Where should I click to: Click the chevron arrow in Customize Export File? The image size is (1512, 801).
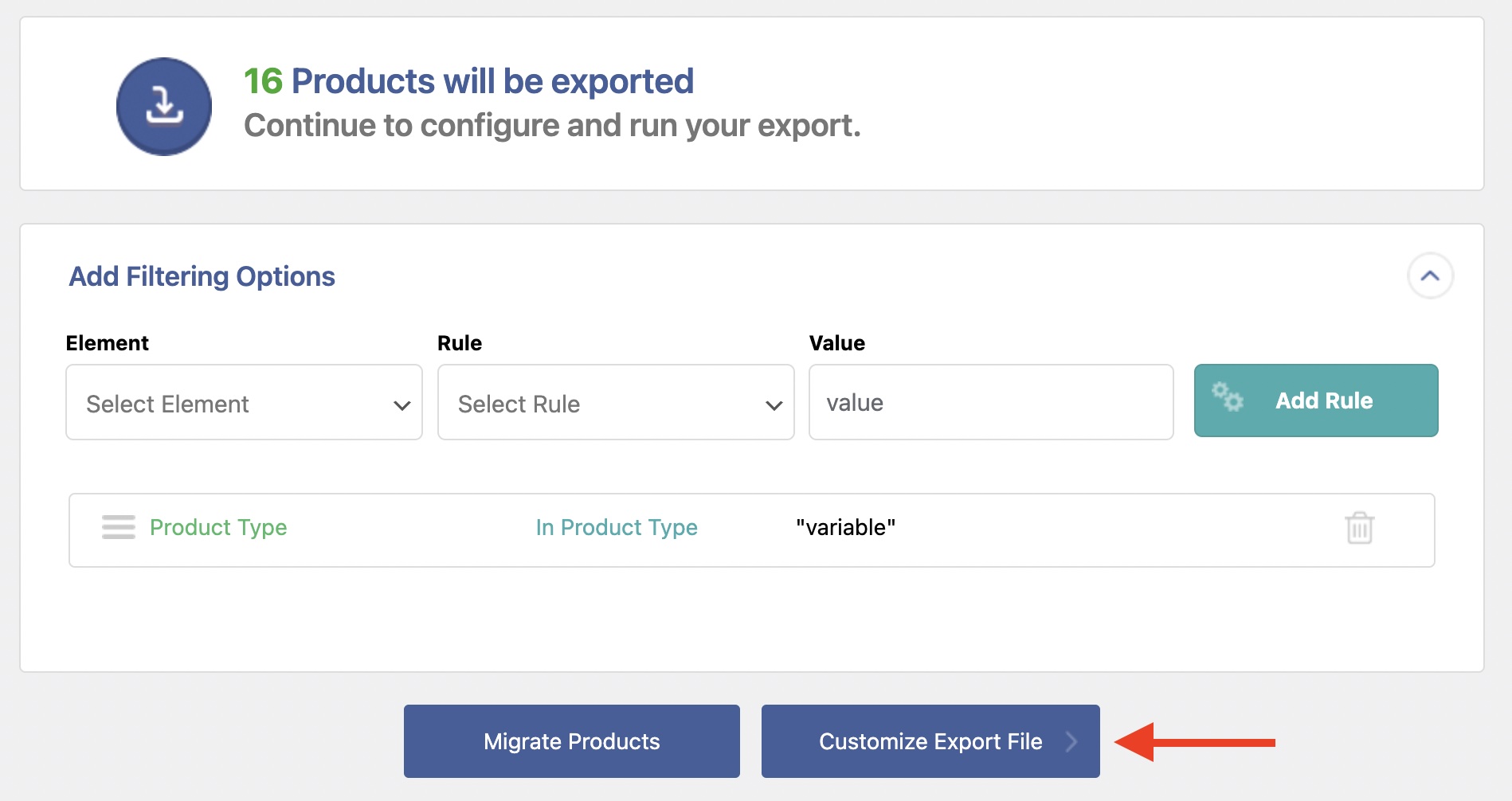coord(1071,741)
